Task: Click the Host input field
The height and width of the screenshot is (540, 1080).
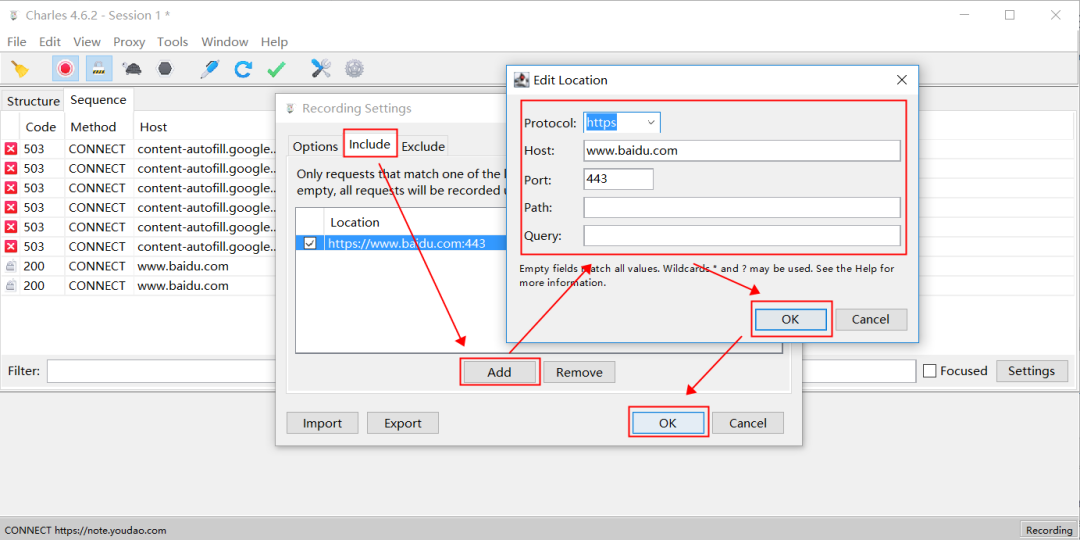Action: tap(742, 151)
